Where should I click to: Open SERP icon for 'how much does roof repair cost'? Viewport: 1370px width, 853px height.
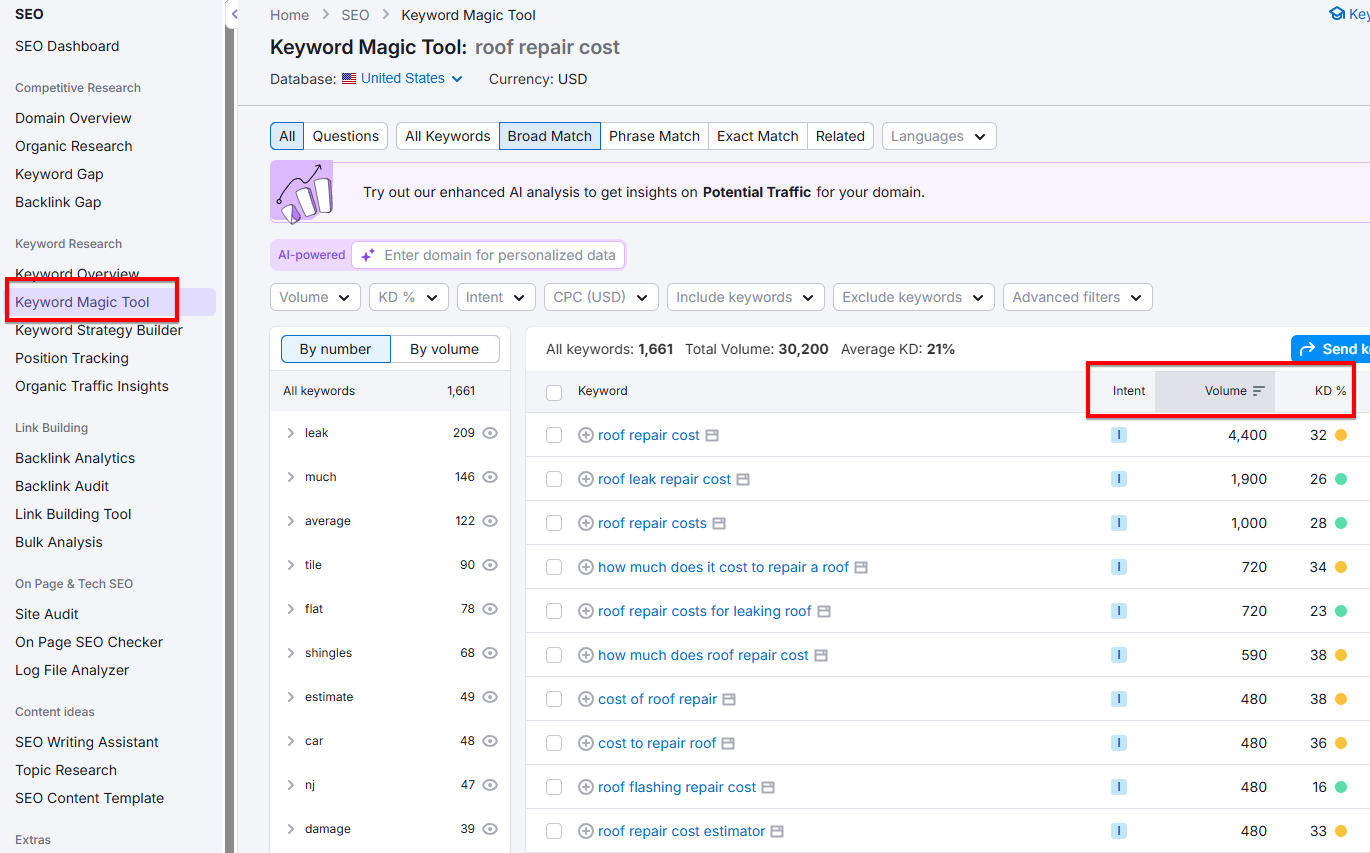click(821, 656)
